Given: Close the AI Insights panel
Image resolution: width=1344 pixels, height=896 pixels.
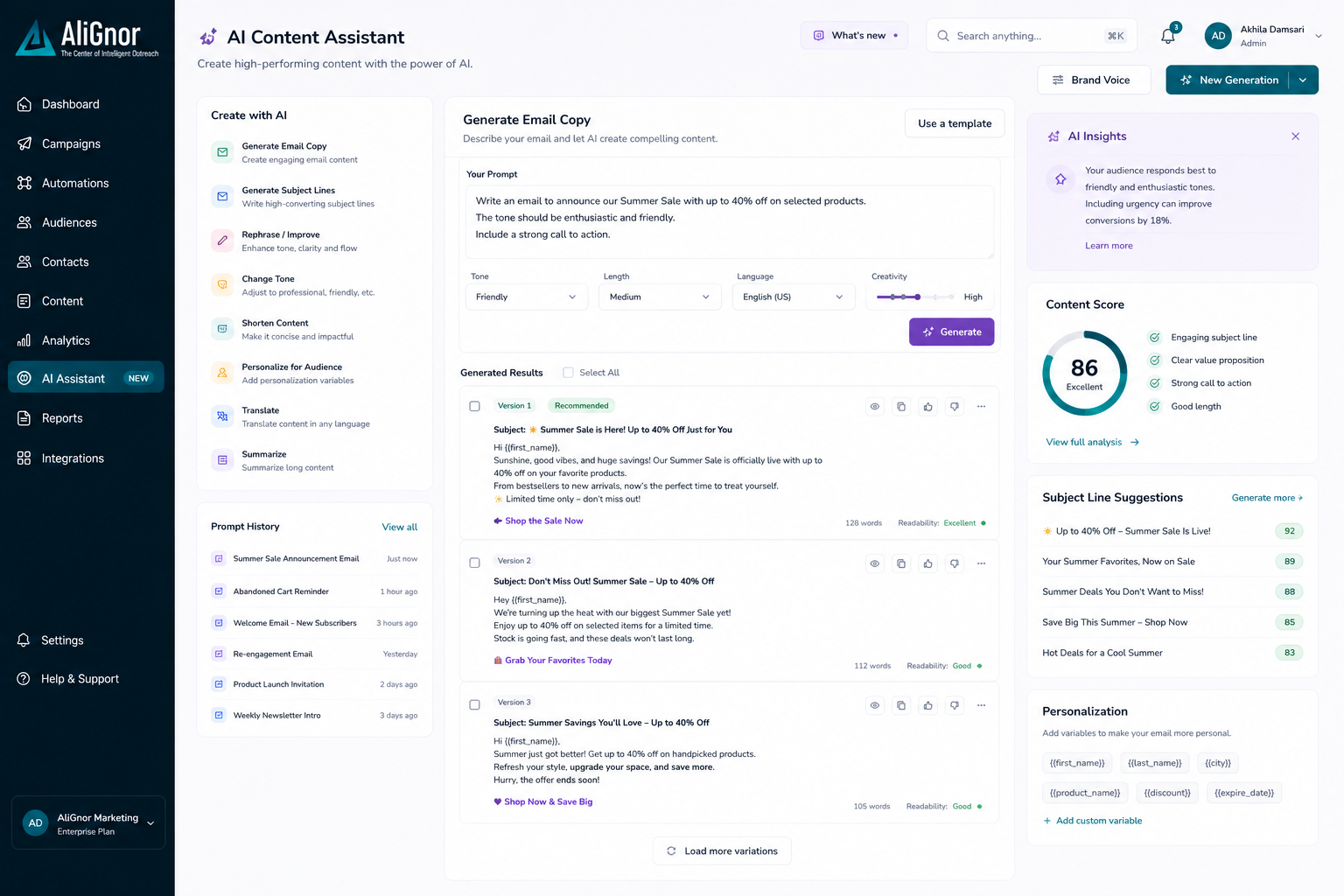Looking at the screenshot, I should (x=1296, y=136).
